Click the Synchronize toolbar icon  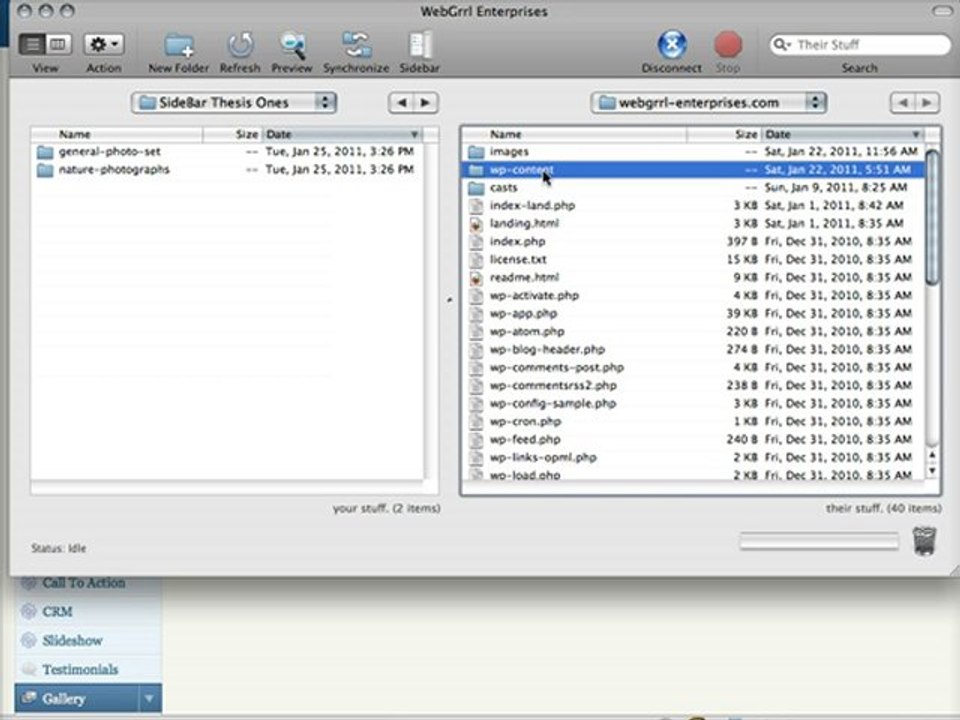click(356, 45)
